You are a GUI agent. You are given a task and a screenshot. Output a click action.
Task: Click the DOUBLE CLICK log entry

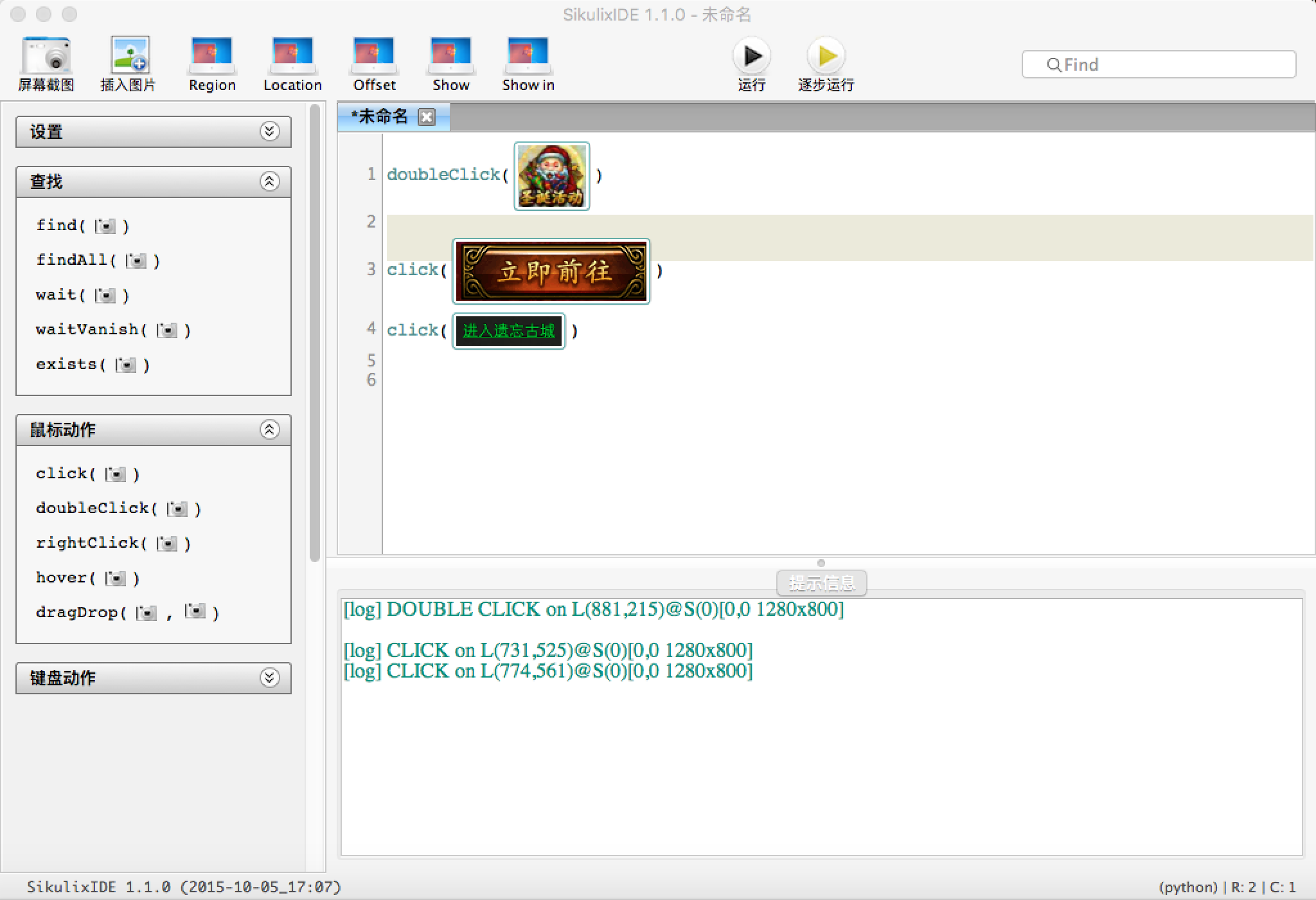coord(594,609)
